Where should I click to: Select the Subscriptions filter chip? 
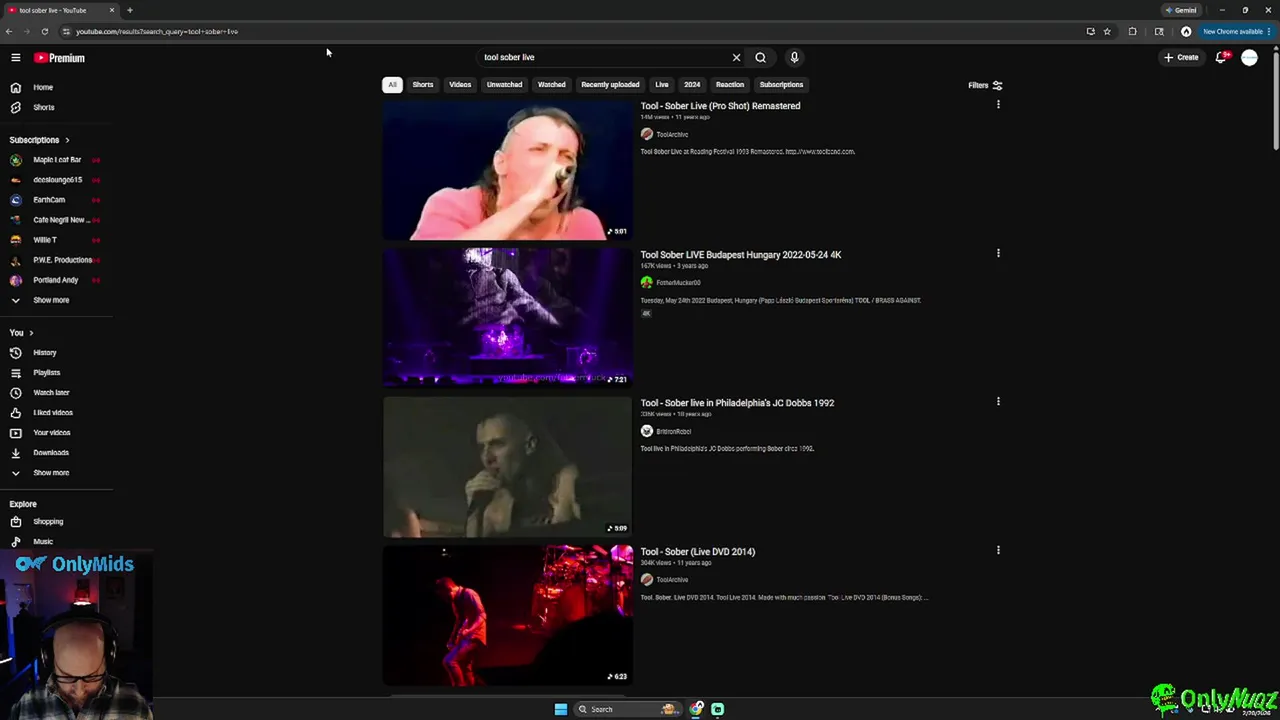click(x=781, y=85)
